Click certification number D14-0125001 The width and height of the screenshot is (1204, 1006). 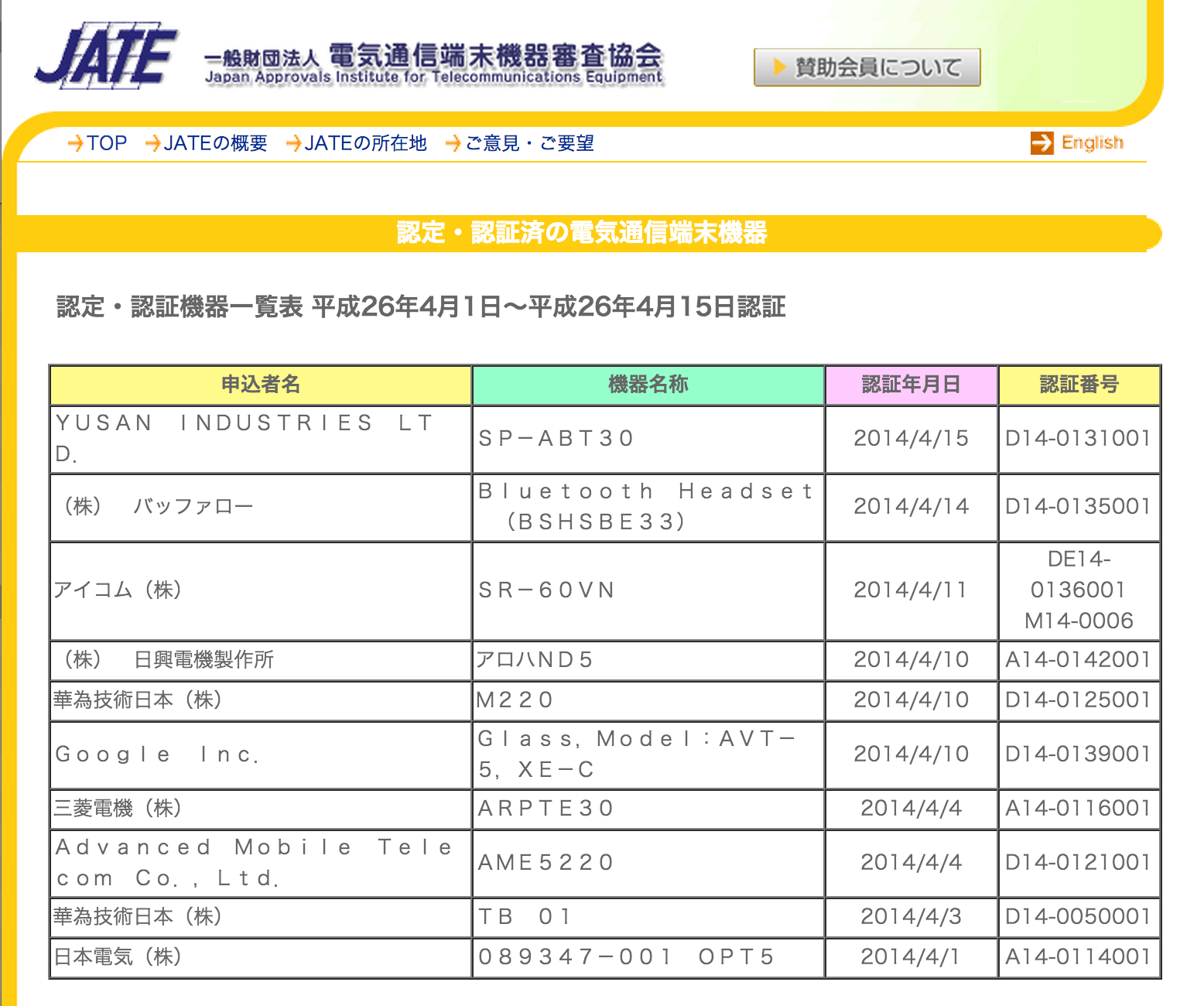(x=1079, y=700)
